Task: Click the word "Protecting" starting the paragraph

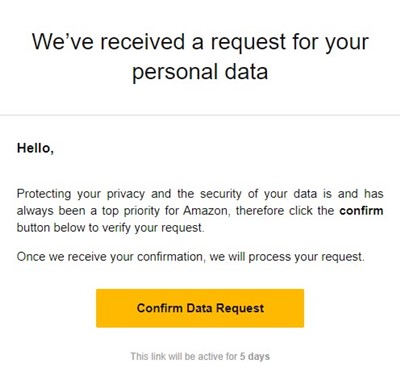Action: [x=44, y=194]
